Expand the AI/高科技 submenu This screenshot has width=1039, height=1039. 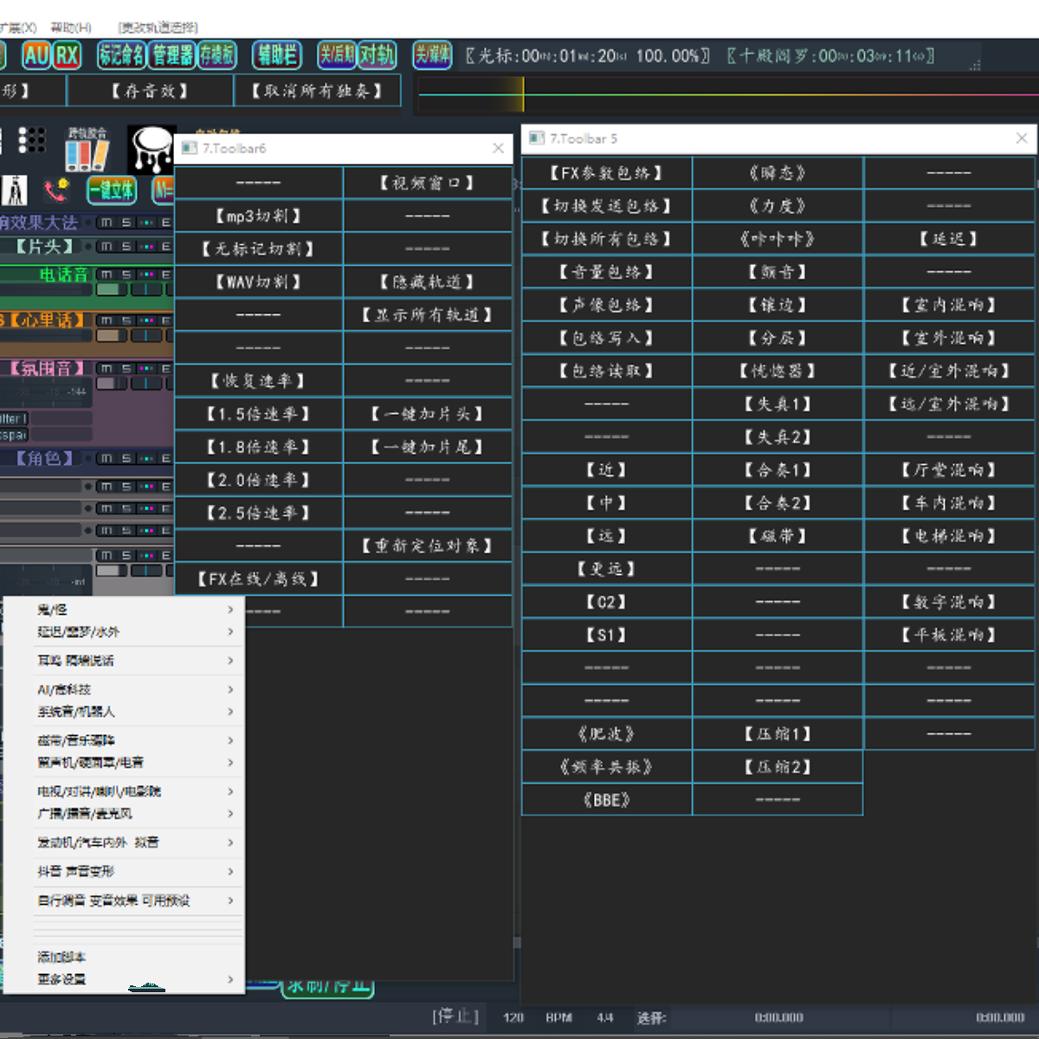pyautogui.click(x=124, y=689)
